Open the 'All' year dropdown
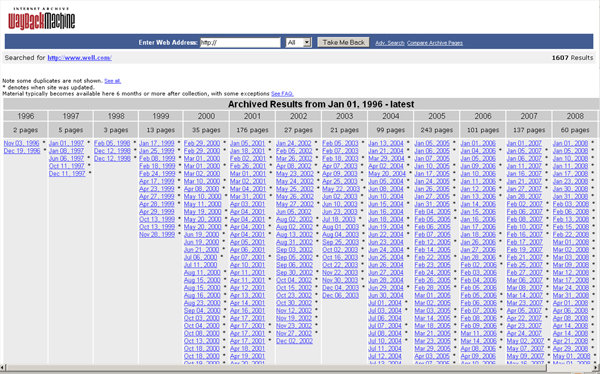This screenshot has height=374, width=600. coord(299,42)
